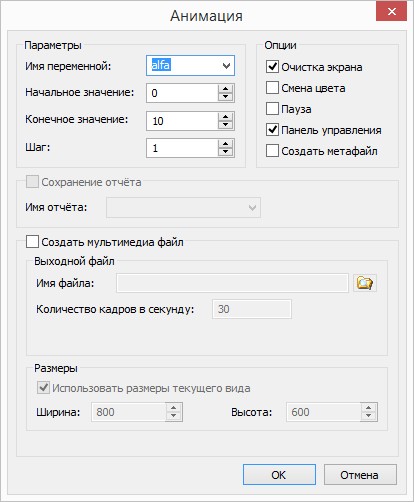Screen dimensions: 414x502
Task: Decrease Шаг value with down arrow
Action: [226, 152]
